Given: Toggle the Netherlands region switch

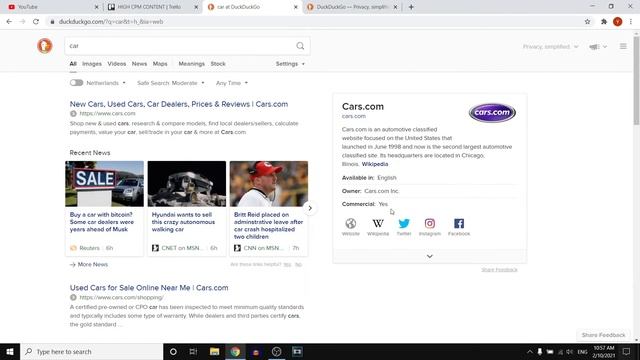Looking at the screenshot, I should [x=76, y=83].
